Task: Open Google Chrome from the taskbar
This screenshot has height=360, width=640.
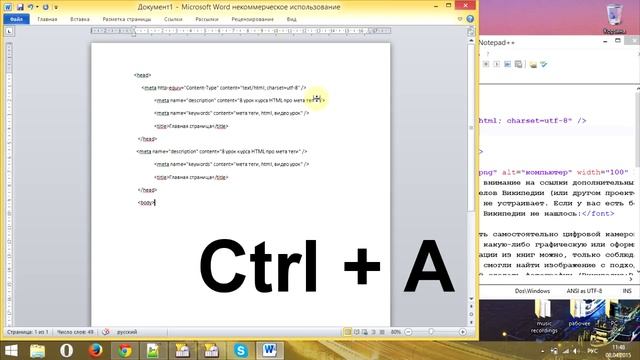Action: coord(125,351)
